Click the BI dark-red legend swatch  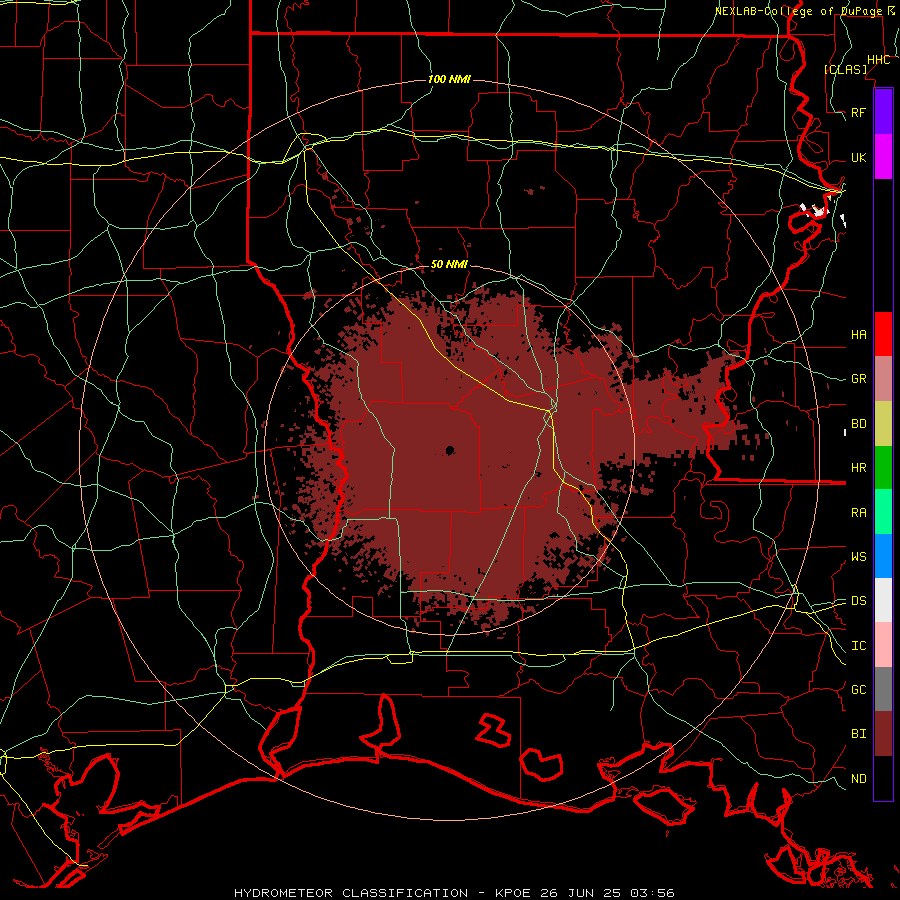coord(883,734)
